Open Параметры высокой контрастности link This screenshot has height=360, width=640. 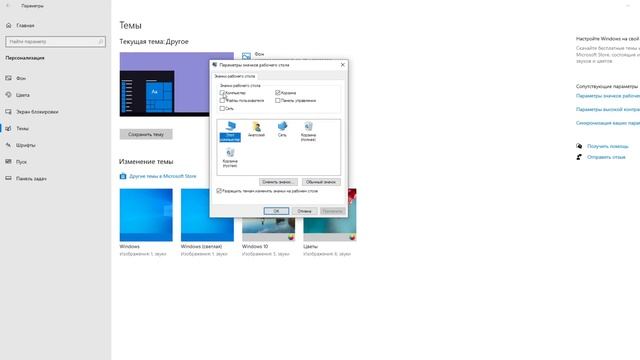(608, 109)
